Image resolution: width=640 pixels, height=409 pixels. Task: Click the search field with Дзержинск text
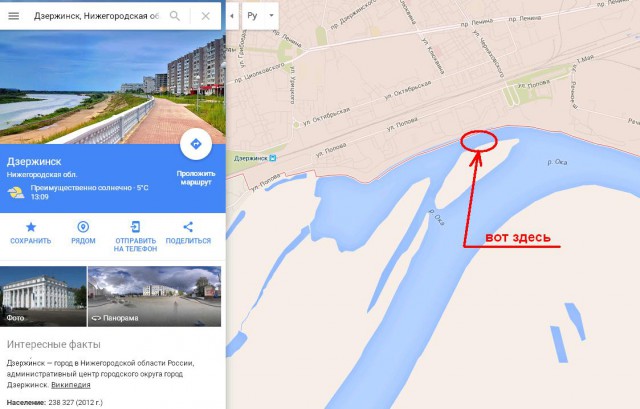coord(97,16)
